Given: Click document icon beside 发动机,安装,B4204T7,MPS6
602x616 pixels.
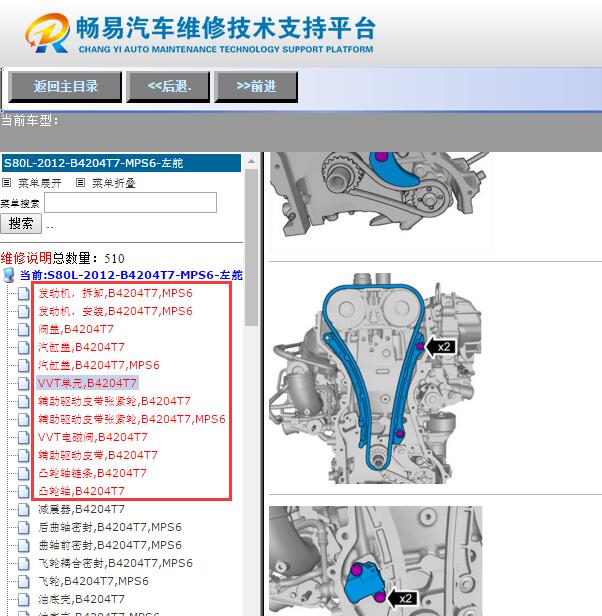Looking at the screenshot, I should pos(24,312).
